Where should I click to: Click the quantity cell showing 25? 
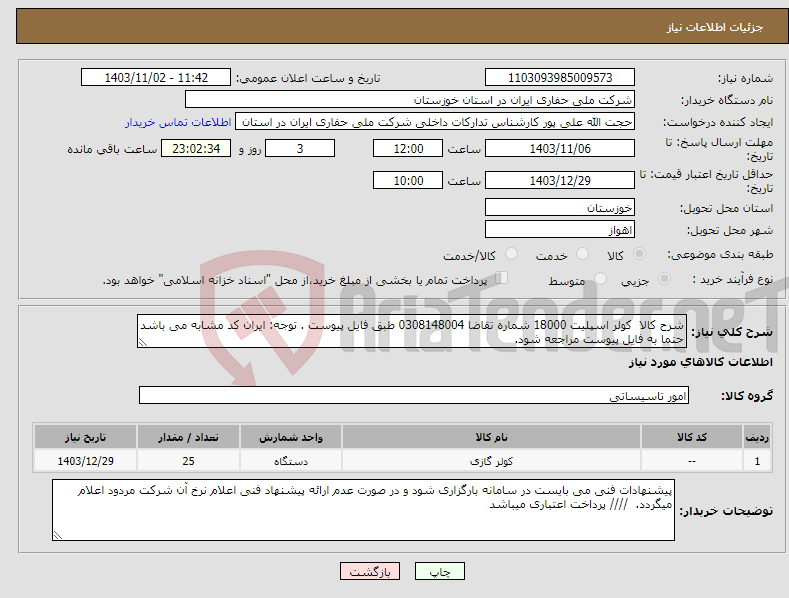[188, 461]
